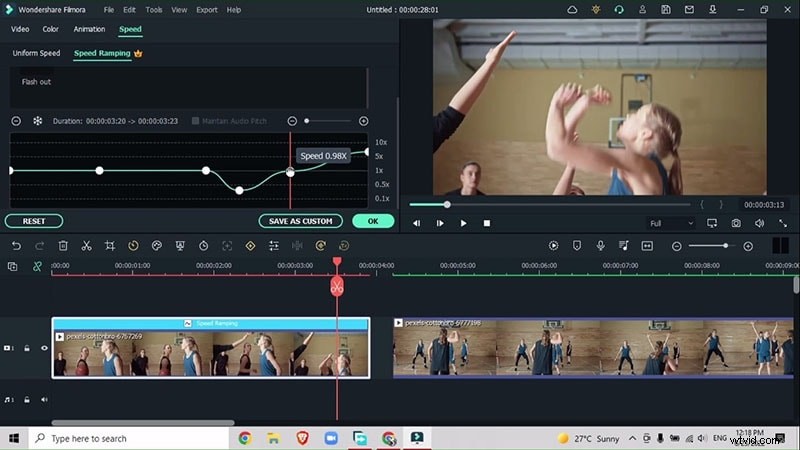This screenshot has width=800, height=450.
Task: Switch to the Color tab
Action: click(x=50, y=29)
